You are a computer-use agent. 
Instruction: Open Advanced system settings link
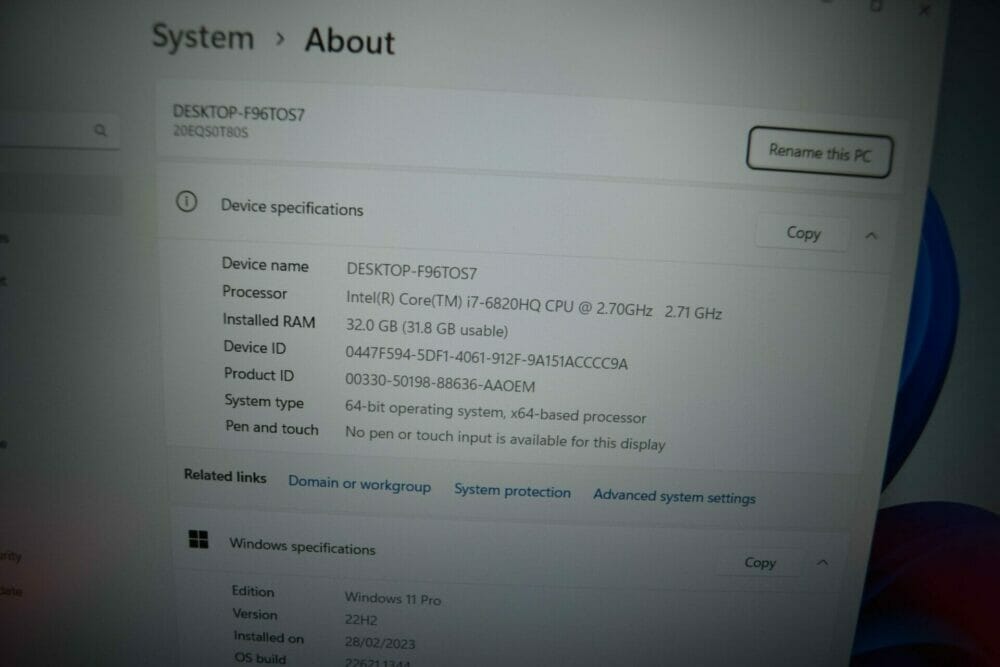674,497
